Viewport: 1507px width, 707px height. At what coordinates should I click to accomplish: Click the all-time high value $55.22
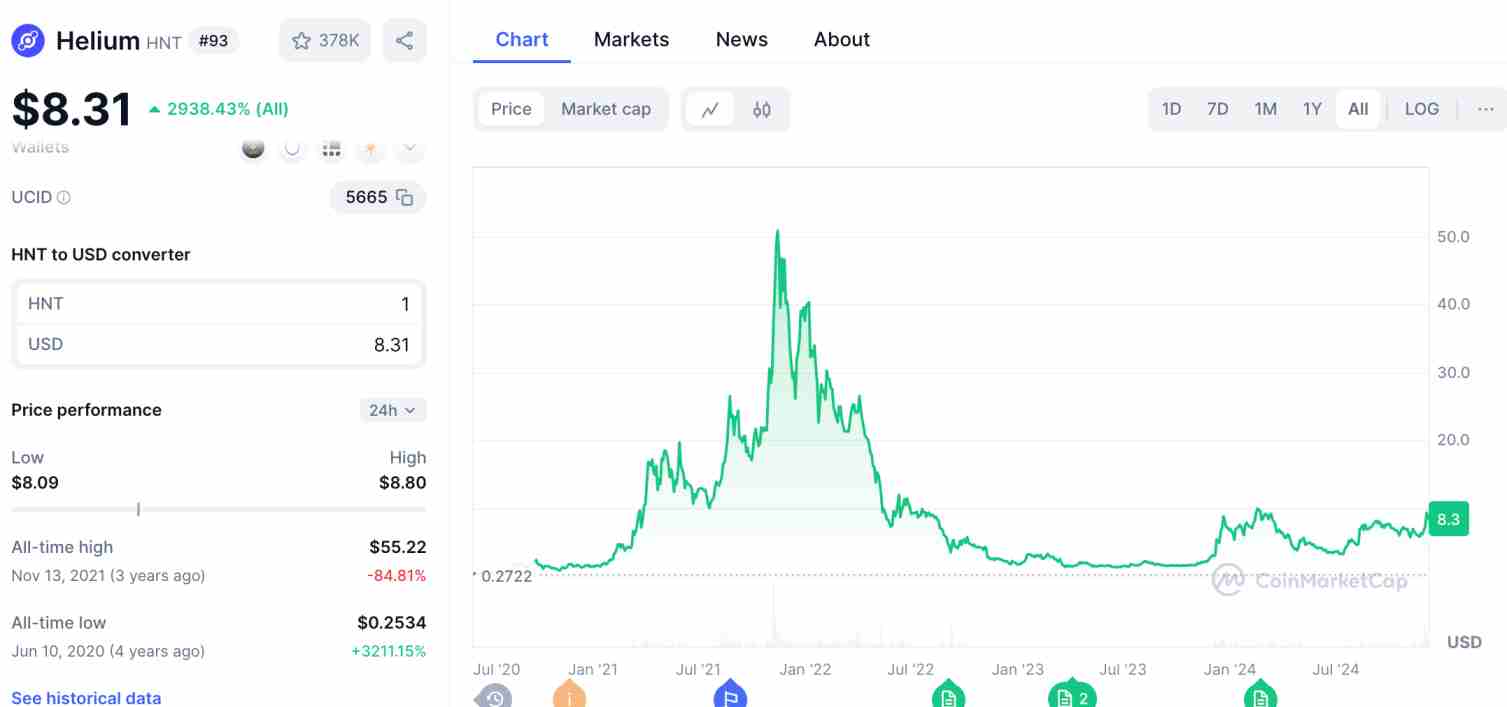397,547
